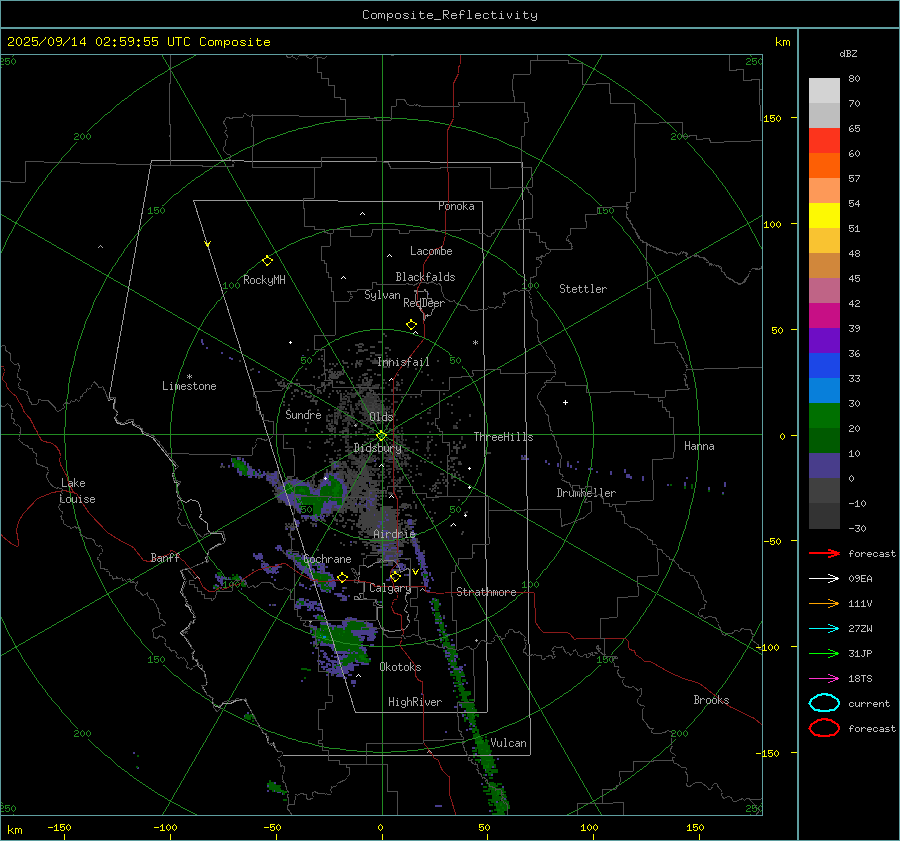Click the Drumheller label
Viewport: 900px width, 841px height.
click(586, 493)
